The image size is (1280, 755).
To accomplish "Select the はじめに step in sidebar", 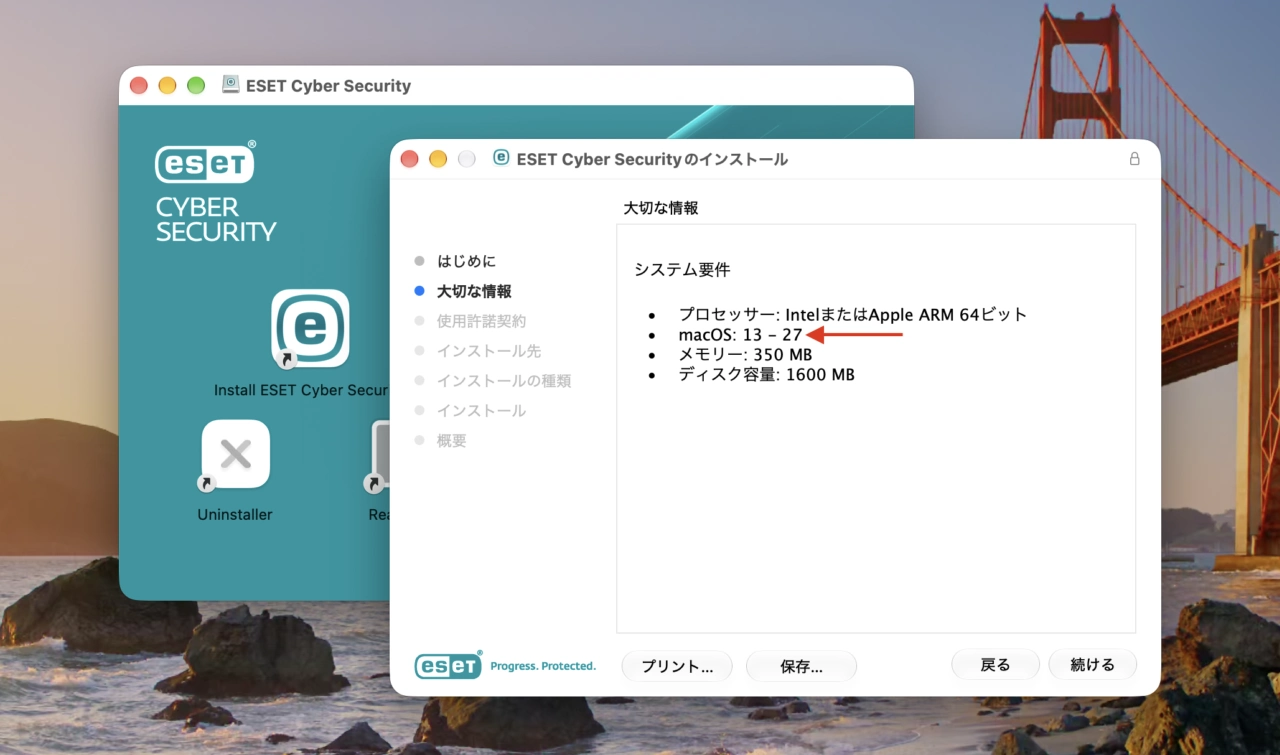I will click(466, 261).
